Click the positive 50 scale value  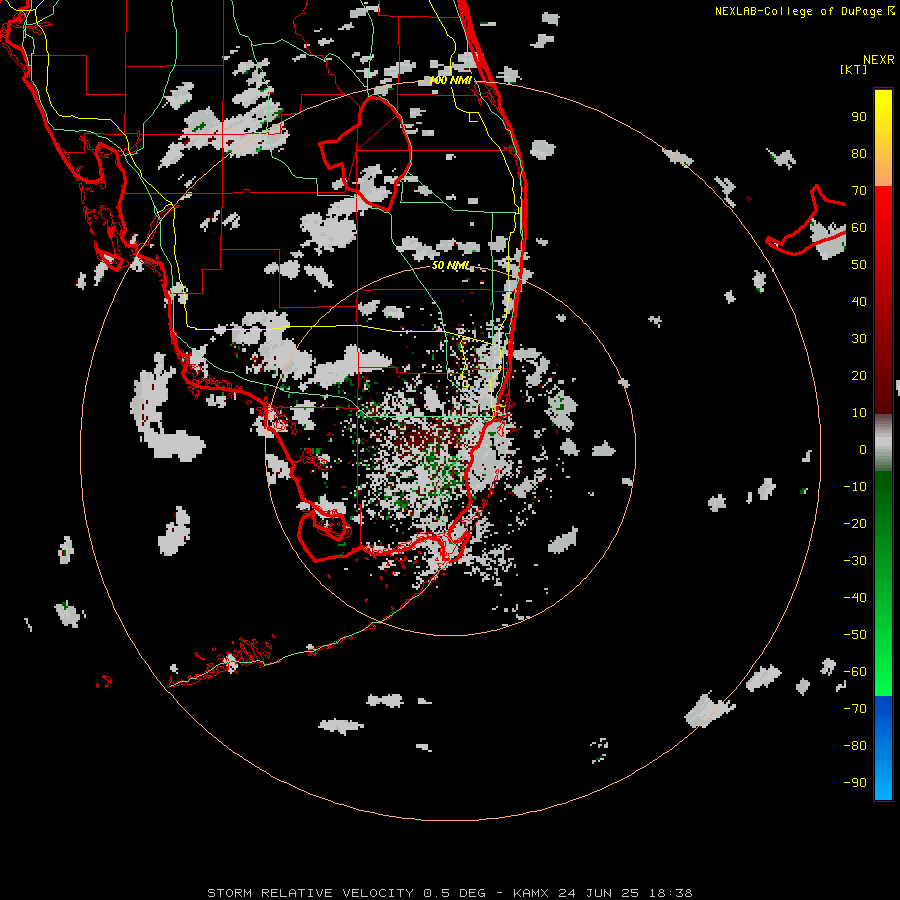click(859, 265)
